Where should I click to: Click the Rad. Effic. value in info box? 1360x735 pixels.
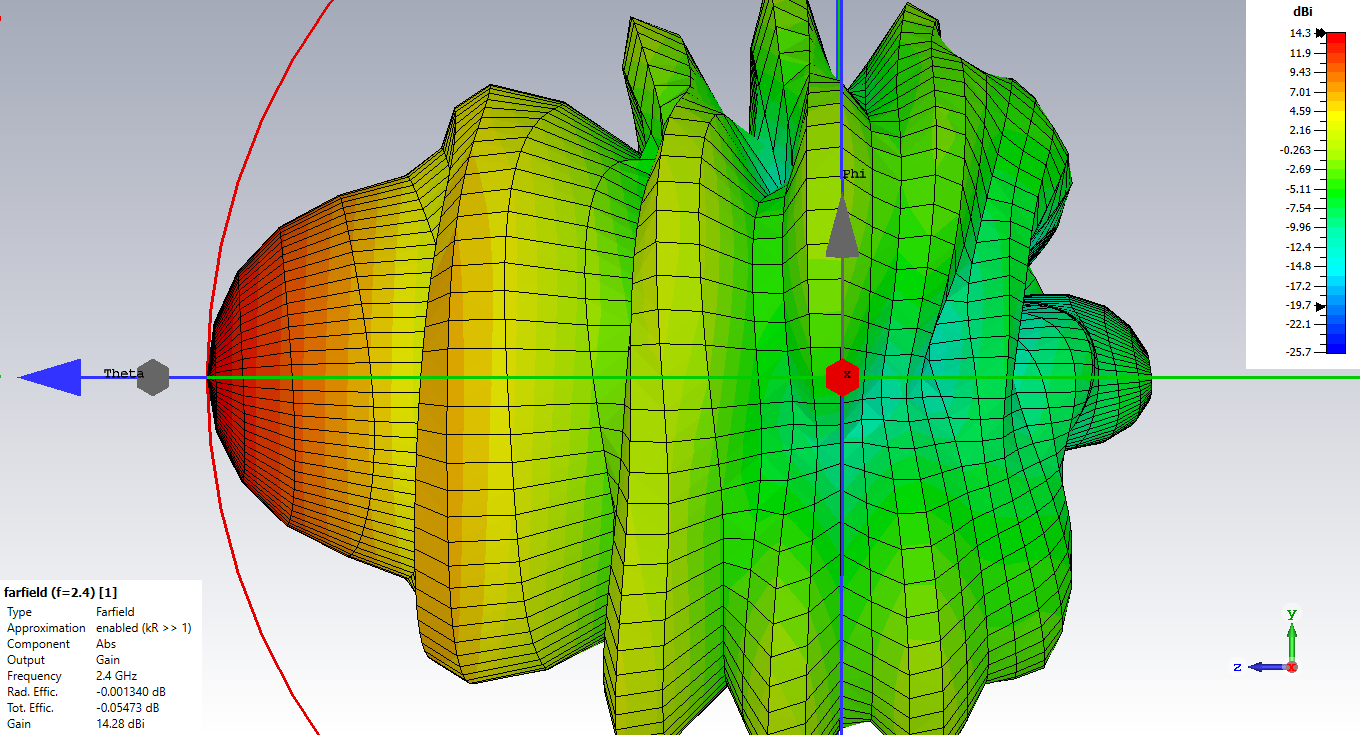[x=131, y=692]
